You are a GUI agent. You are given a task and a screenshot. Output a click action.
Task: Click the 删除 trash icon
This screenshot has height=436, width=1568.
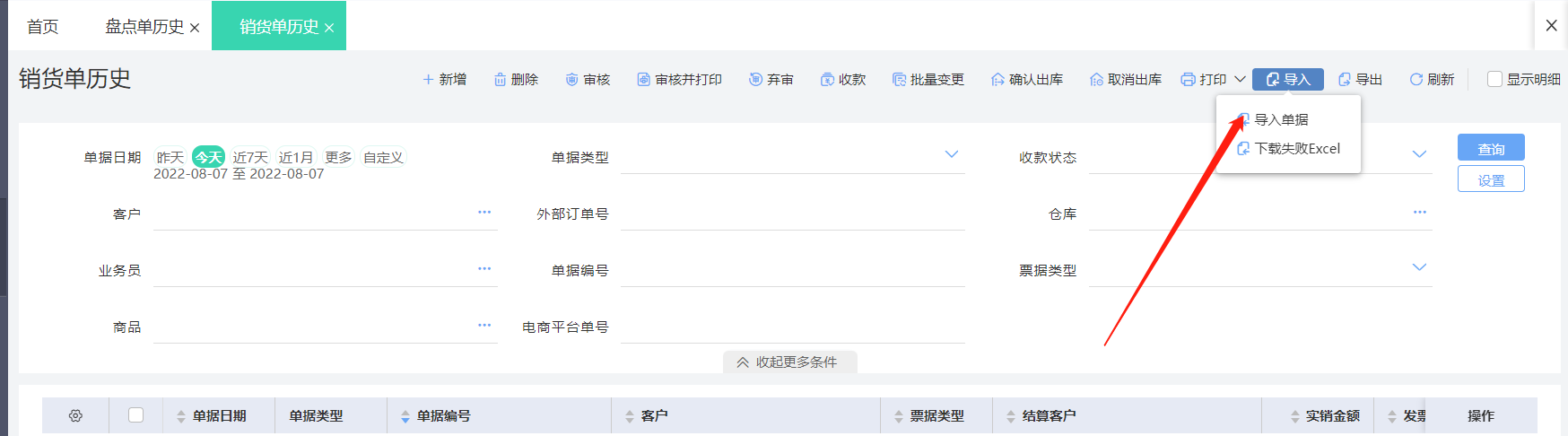500,80
